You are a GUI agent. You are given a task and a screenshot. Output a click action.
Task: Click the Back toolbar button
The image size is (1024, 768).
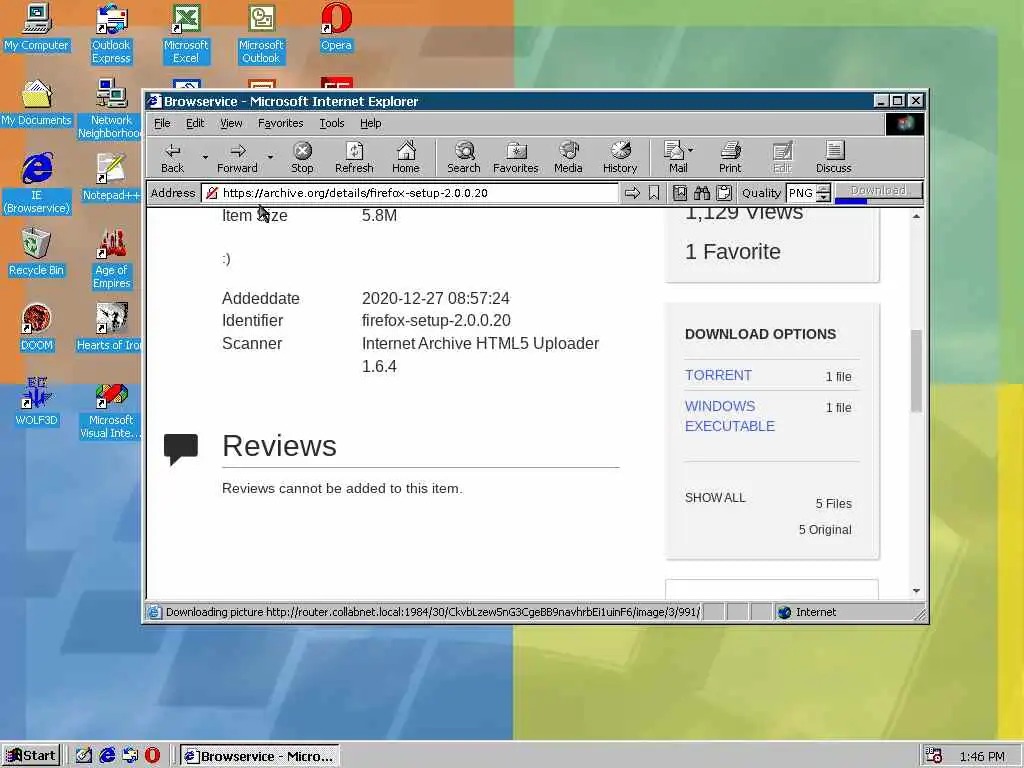(x=172, y=157)
